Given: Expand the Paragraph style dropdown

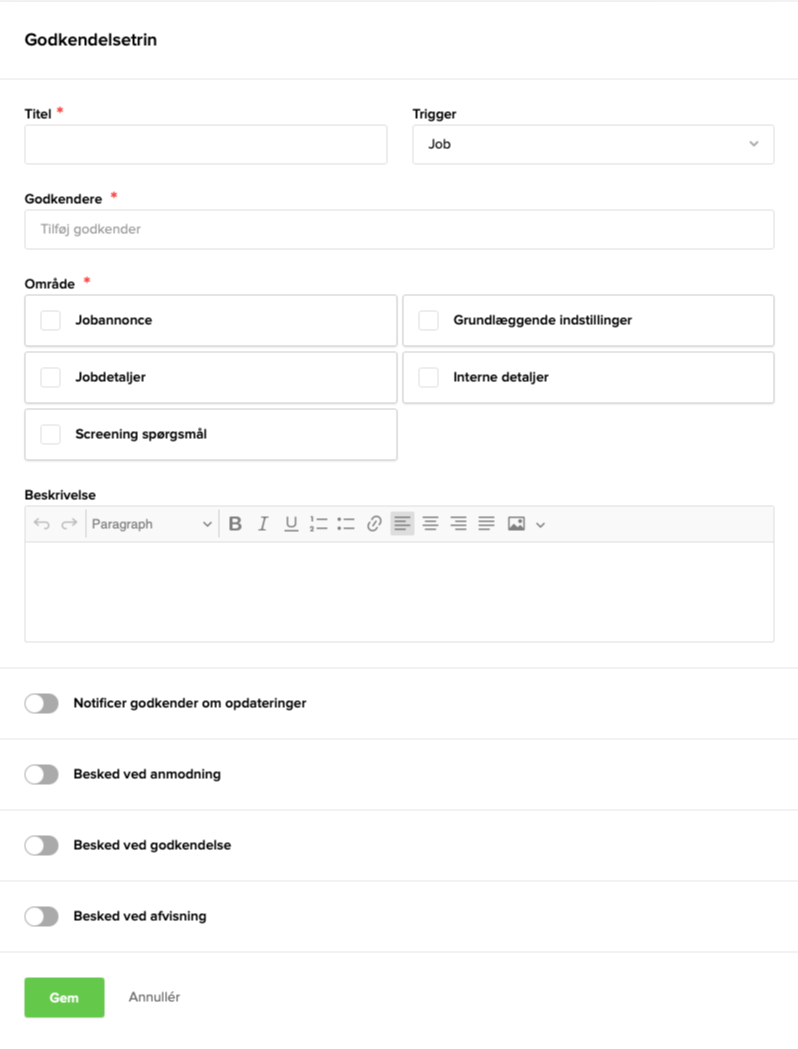Looking at the screenshot, I should click(x=152, y=524).
